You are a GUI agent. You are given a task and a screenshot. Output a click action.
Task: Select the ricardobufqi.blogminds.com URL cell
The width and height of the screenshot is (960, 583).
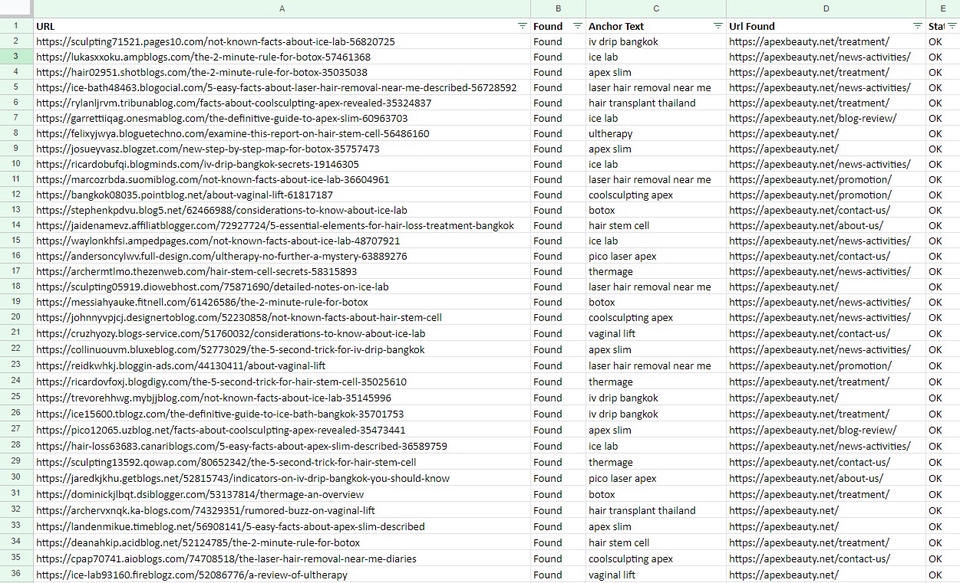coord(282,164)
